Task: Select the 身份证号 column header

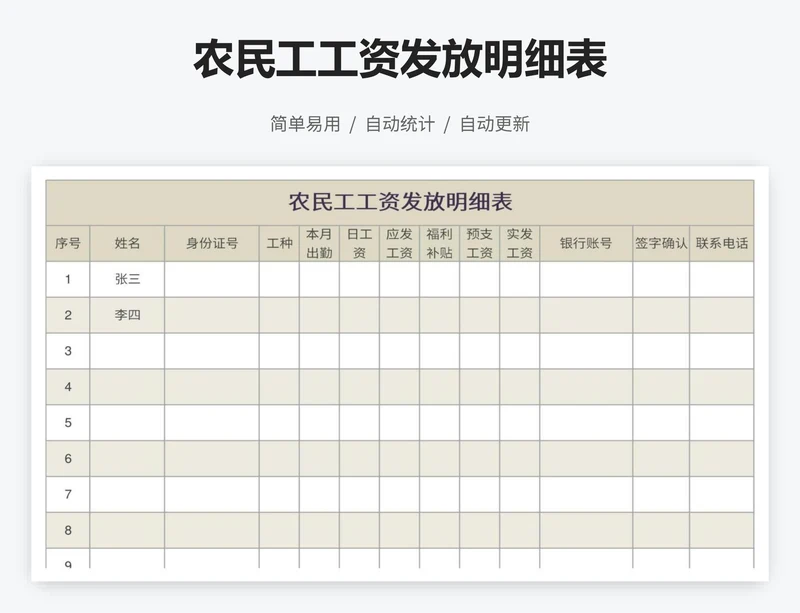Action: [x=212, y=243]
